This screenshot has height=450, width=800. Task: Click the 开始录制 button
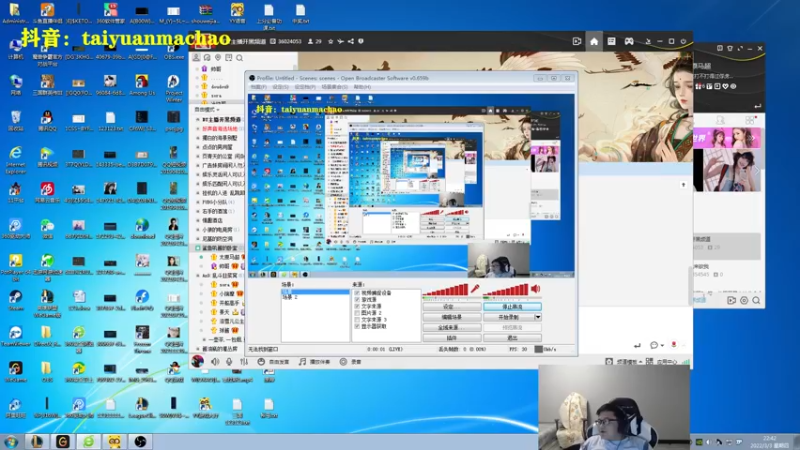509,317
